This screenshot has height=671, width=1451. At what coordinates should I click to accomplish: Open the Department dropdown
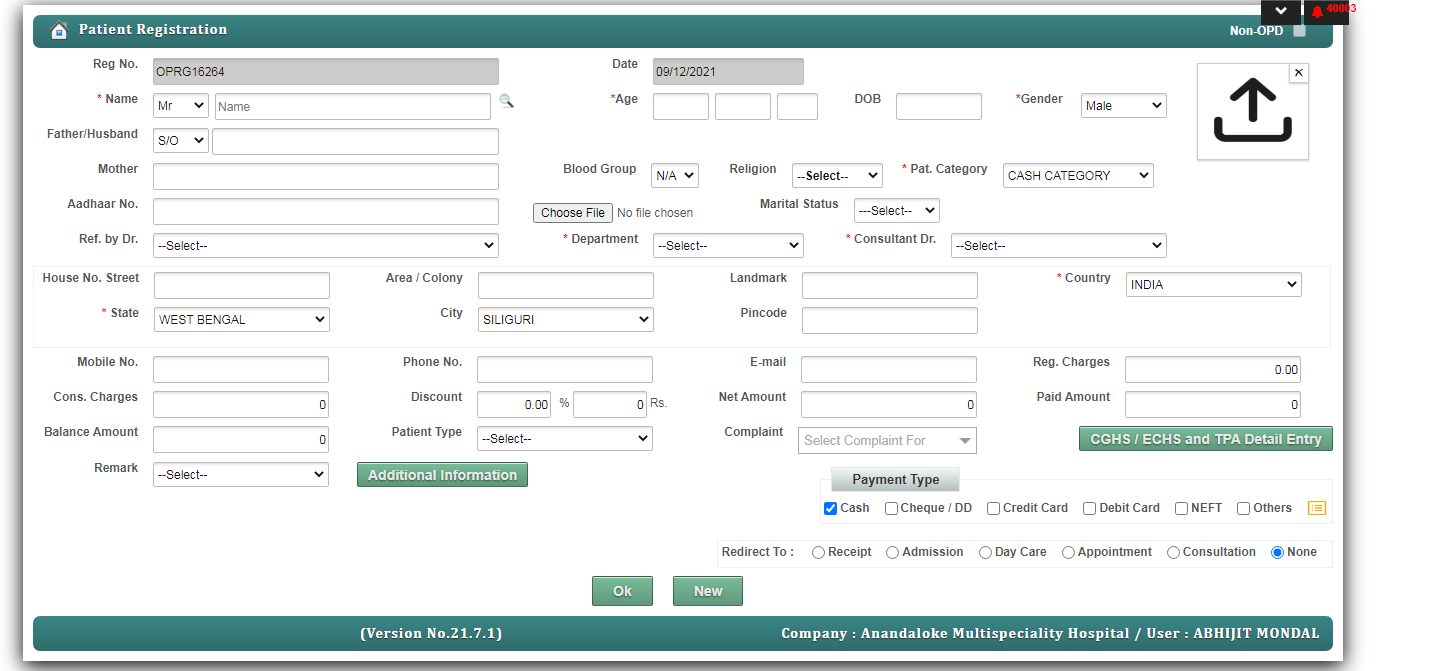pos(728,246)
